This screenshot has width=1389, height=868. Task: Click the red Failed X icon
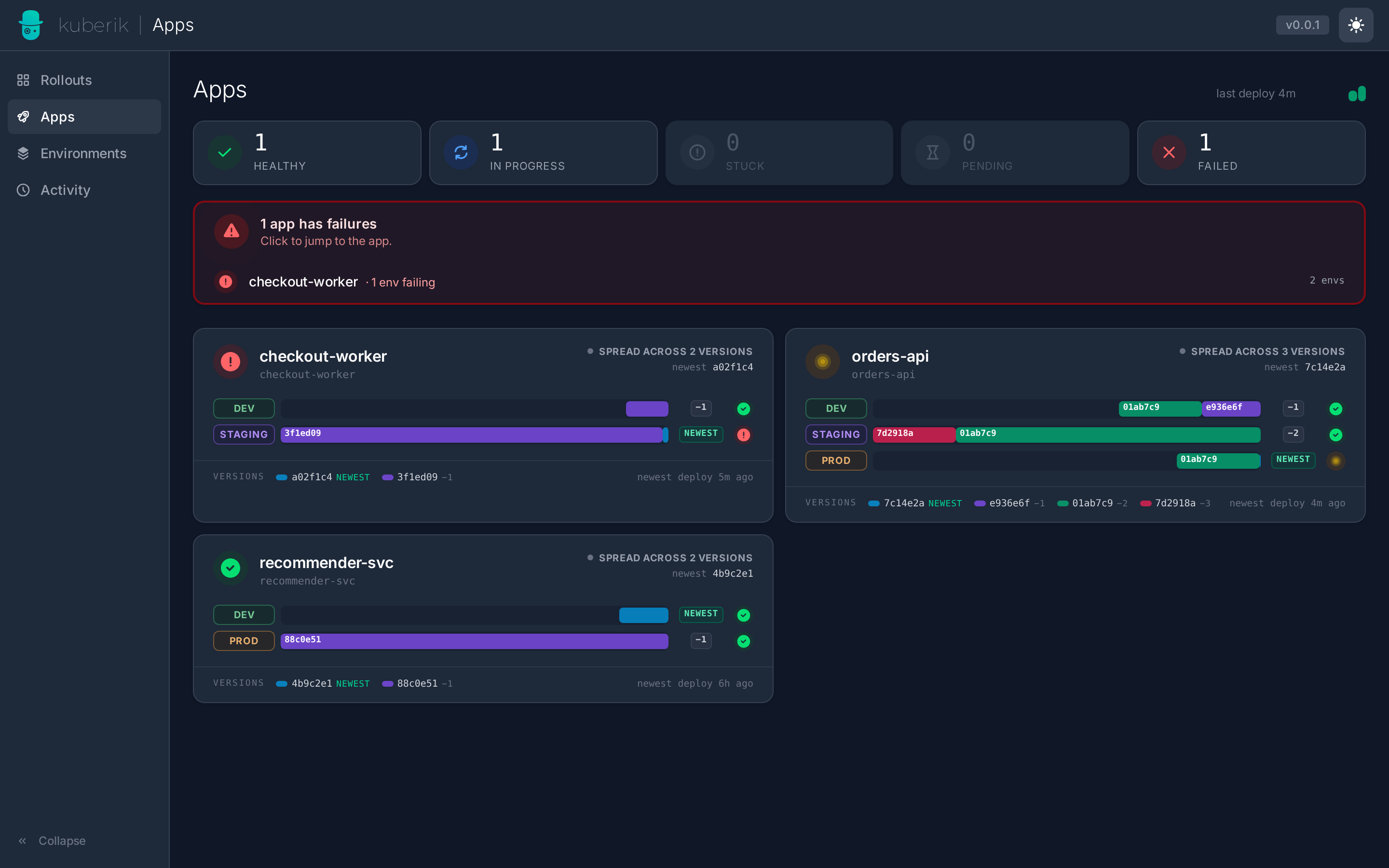point(1169,152)
